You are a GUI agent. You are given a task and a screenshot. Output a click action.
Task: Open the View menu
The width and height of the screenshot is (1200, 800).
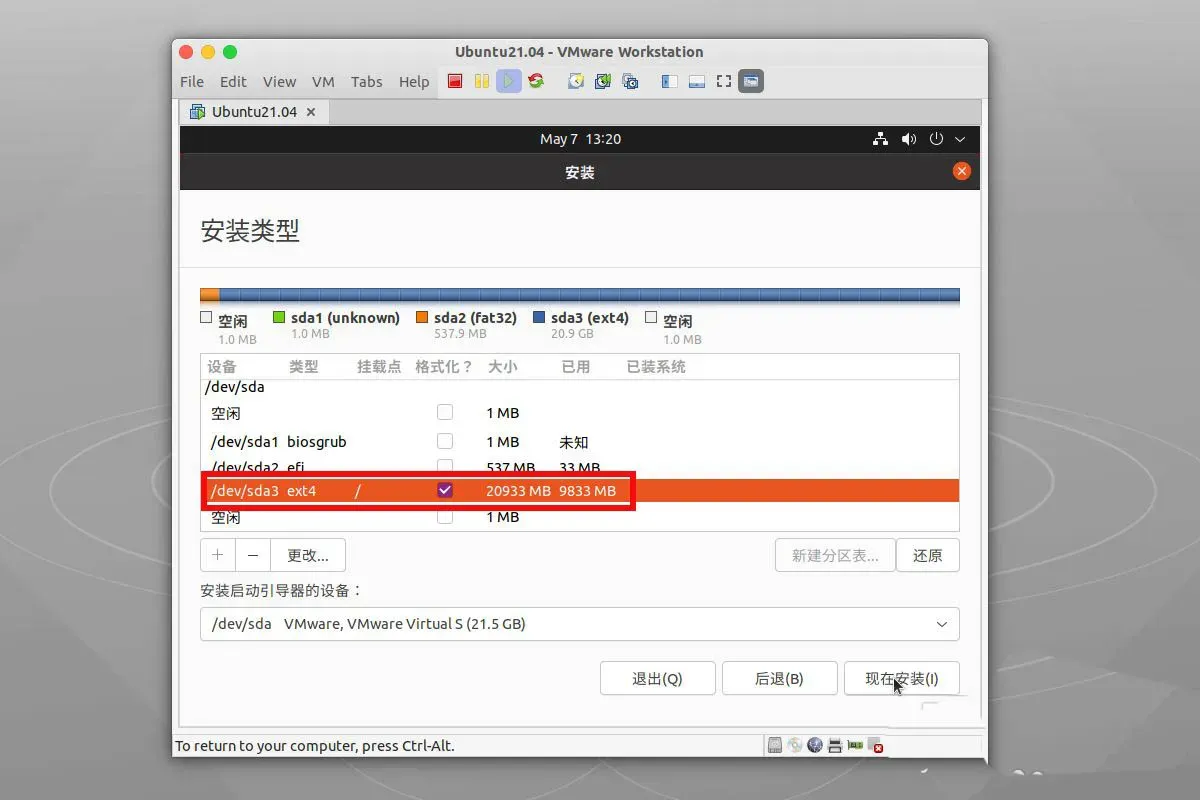point(279,82)
